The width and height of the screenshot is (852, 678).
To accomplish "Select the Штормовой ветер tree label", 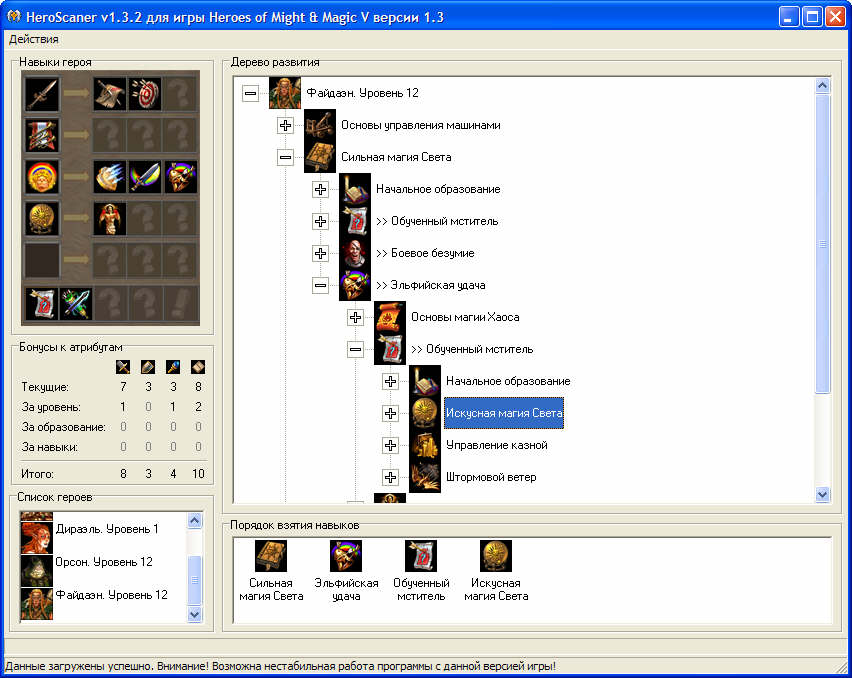I will coord(491,478).
